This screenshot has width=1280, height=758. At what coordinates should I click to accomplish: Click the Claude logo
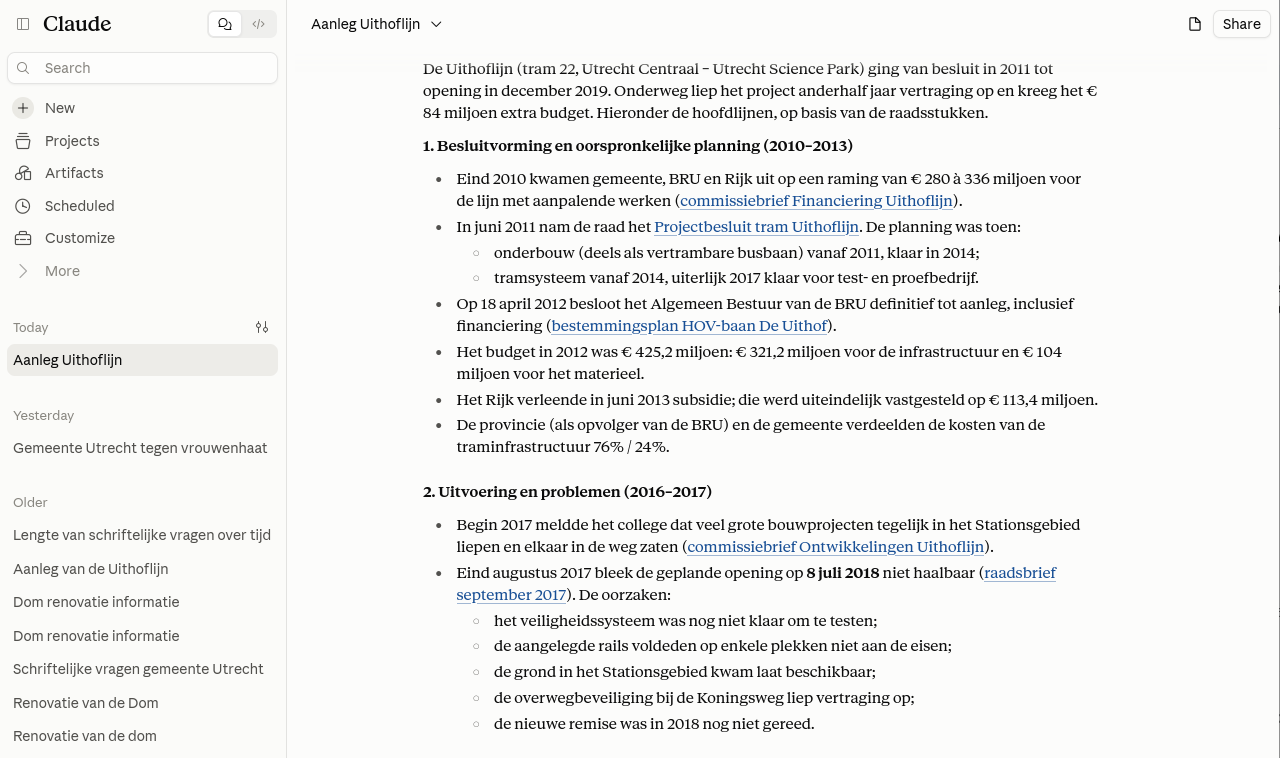(77, 24)
